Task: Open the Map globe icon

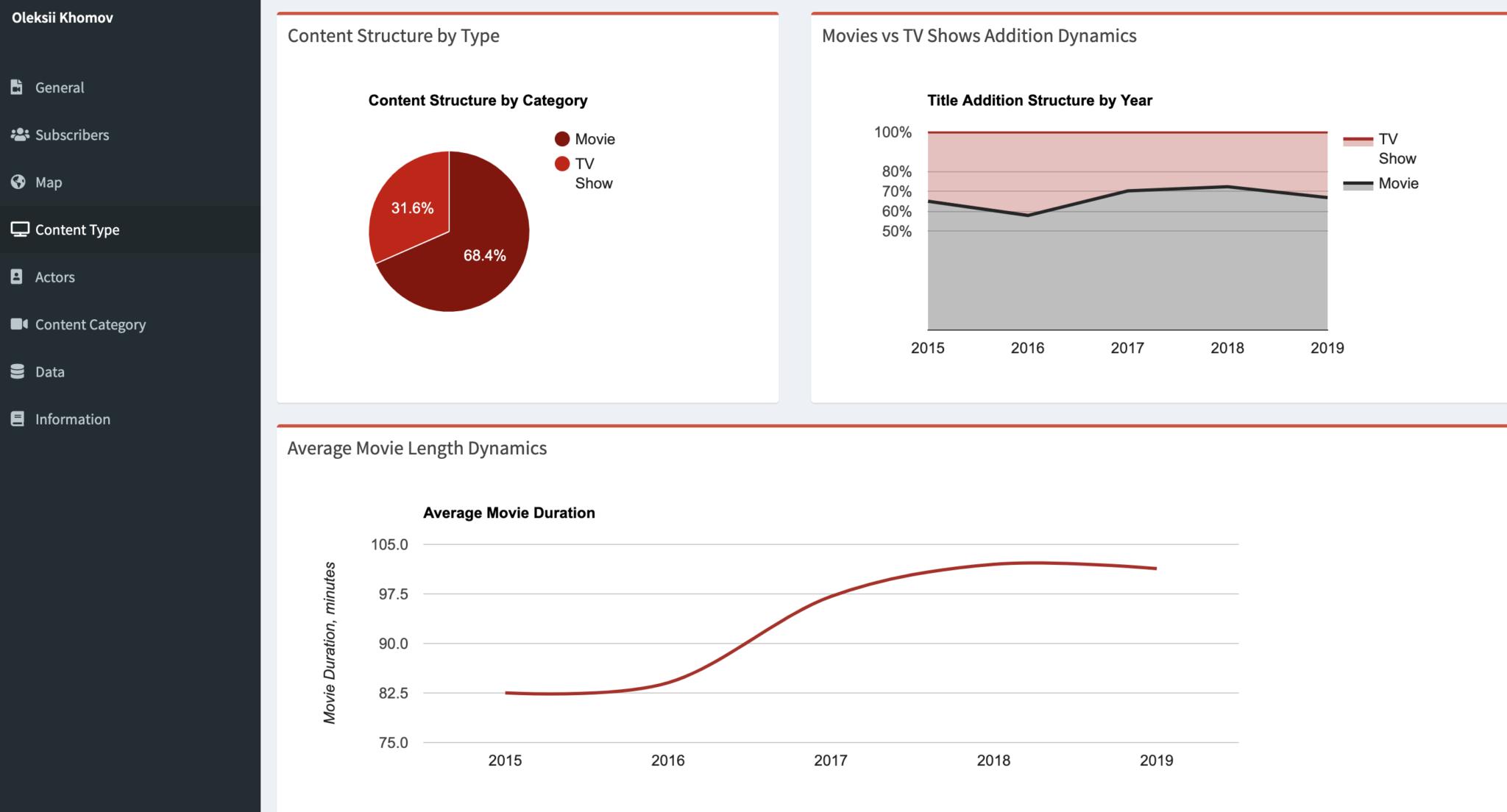Action: click(x=18, y=182)
